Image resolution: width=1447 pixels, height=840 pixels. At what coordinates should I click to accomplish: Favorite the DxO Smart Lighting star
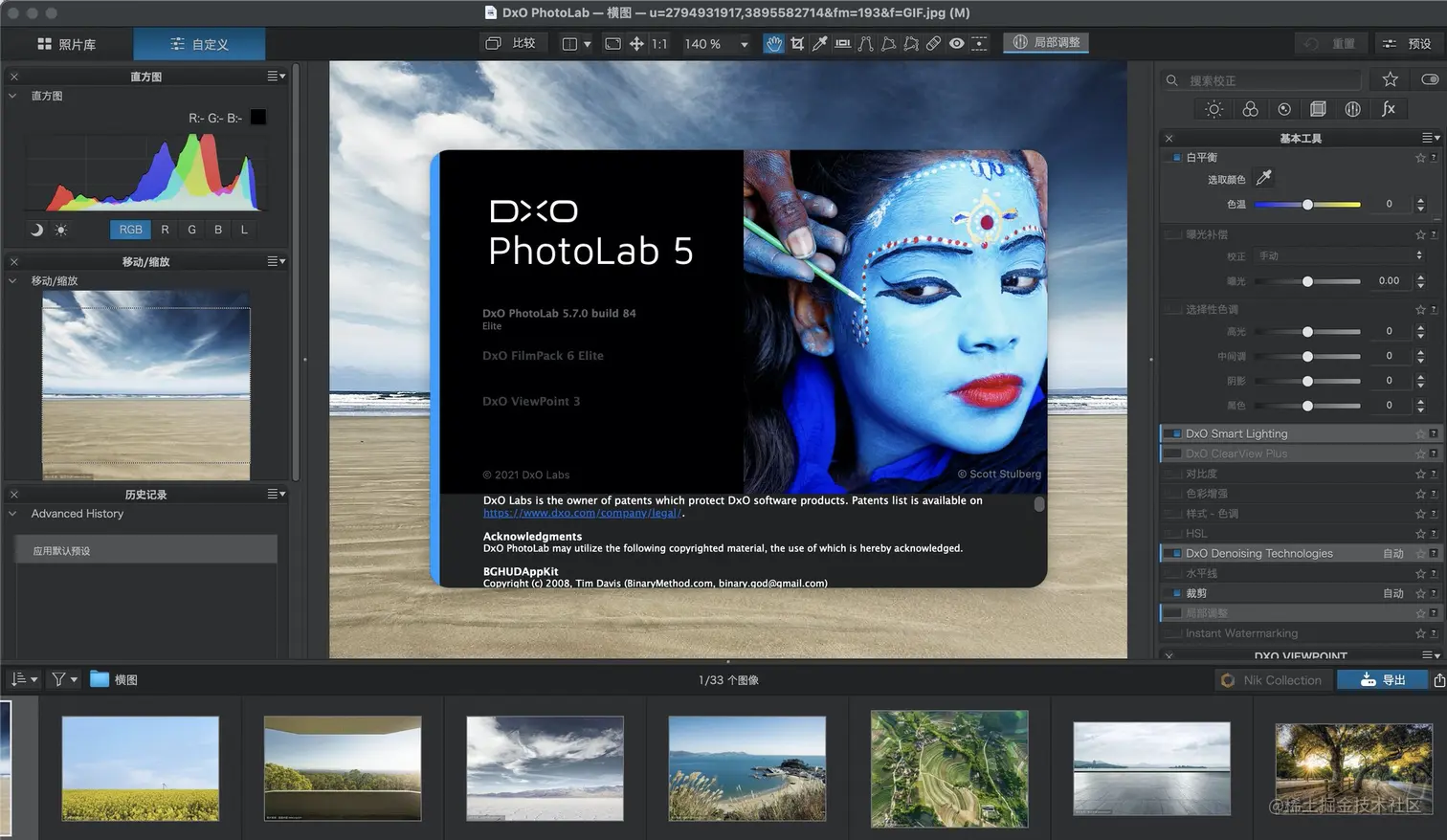(x=1420, y=434)
